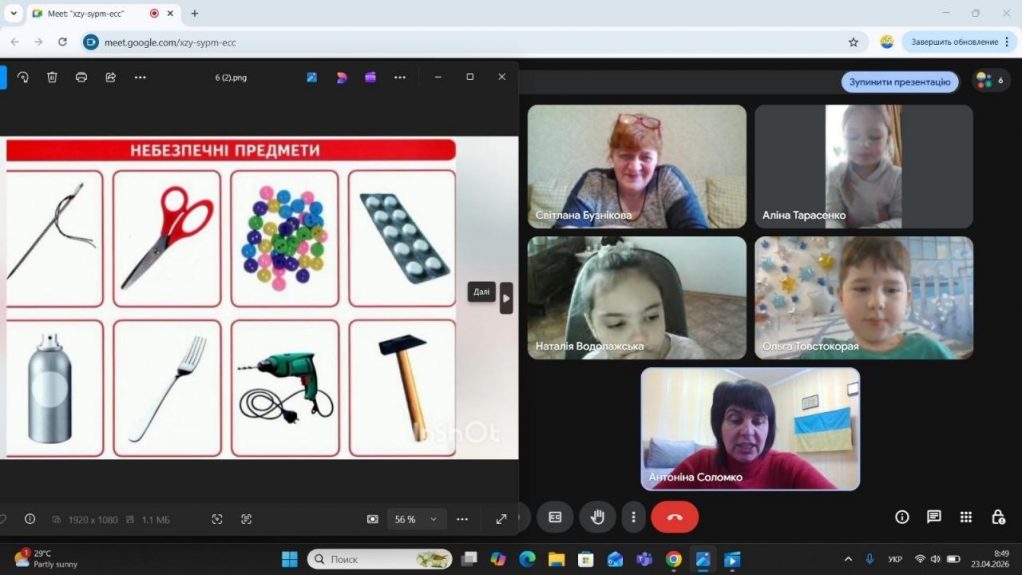This screenshot has width=1022, height=575.
Task: Bookmark this page with star icon
Action: click(x=853, y=42)
